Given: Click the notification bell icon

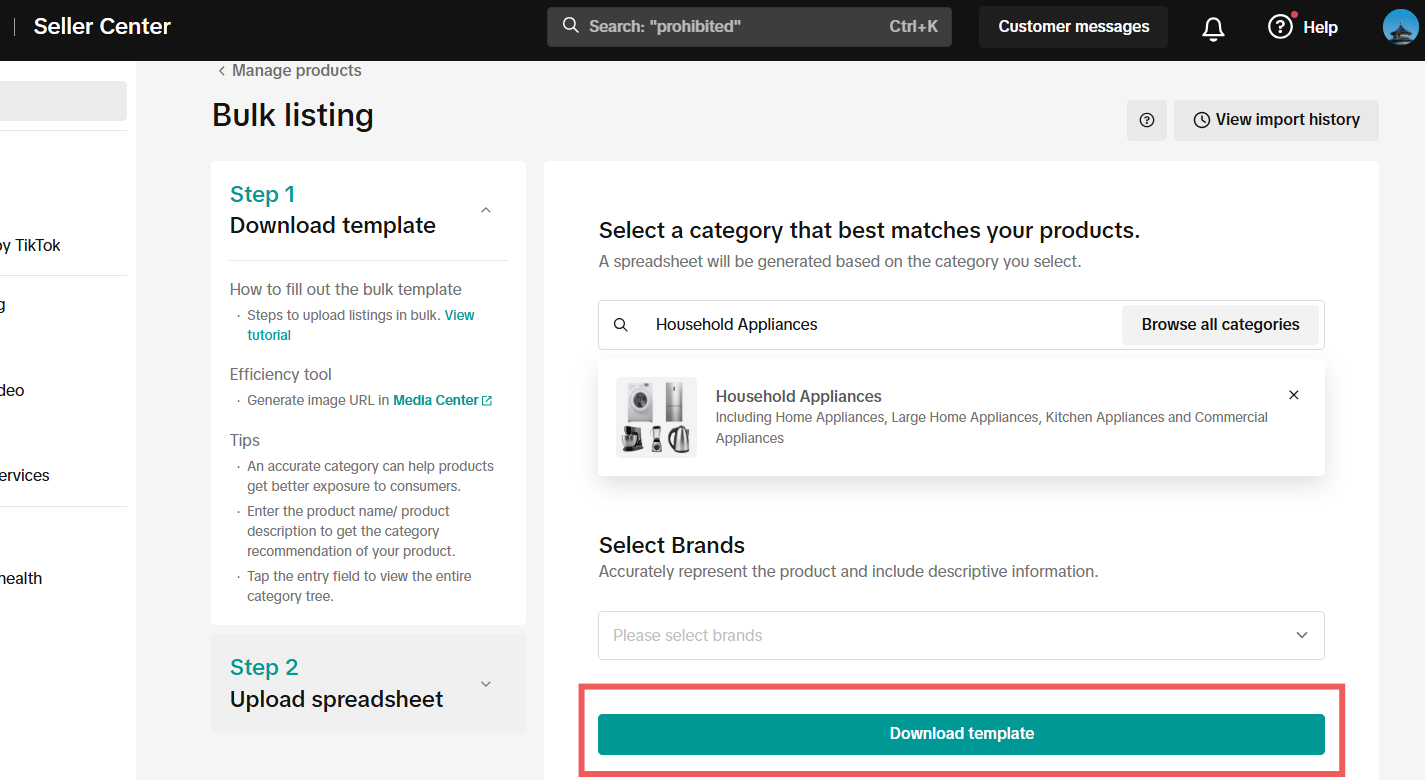Looking at the screenshot, I should pyautogui.click(x=1213, y=28).
